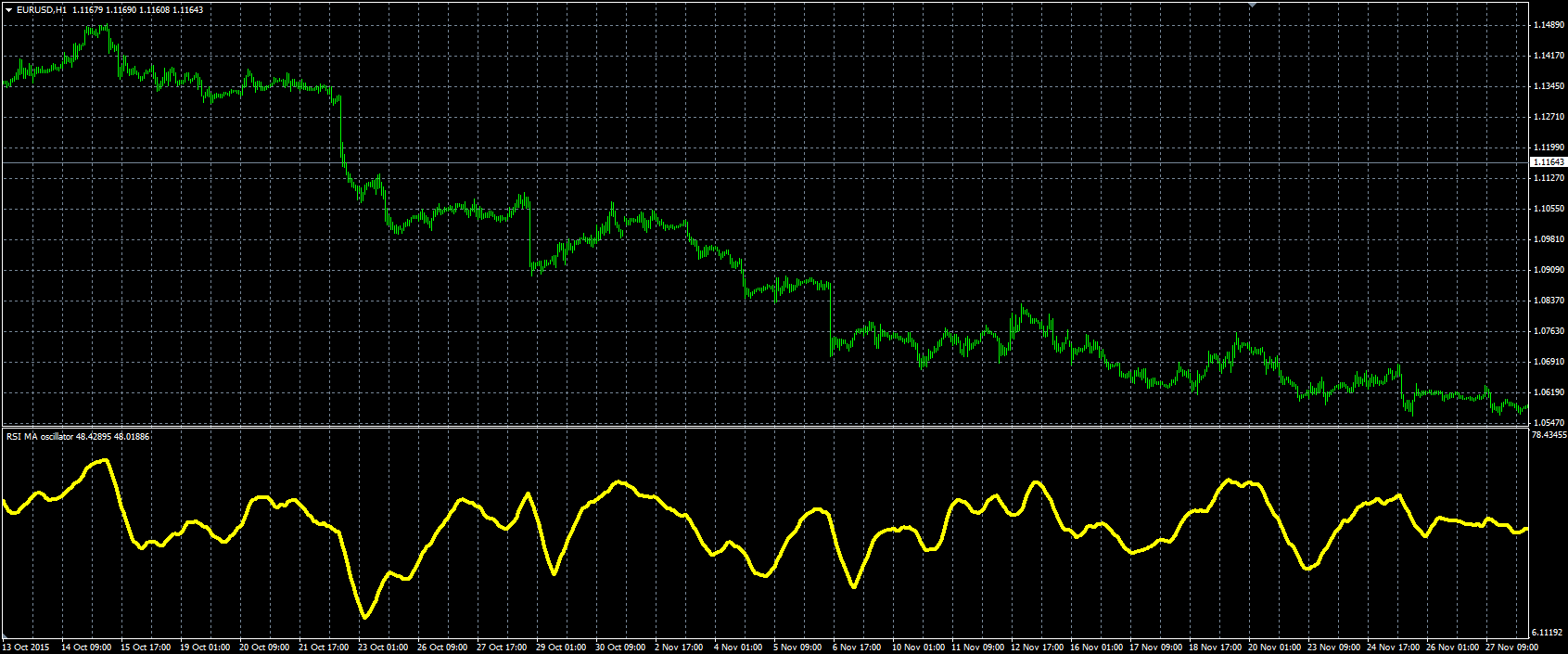This screenshot has width=1568, height=654.
Task: Click the 1.11990 price scale value
Action: (x=1549, y=147)
